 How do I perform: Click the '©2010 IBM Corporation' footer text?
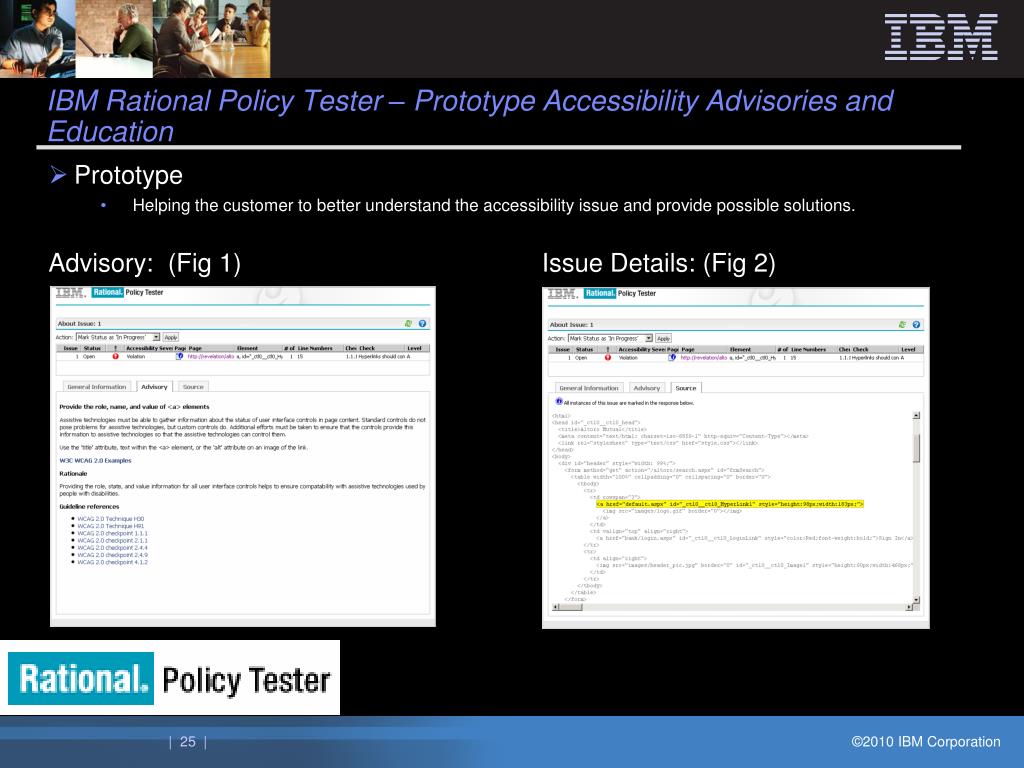tap(925, 742)
